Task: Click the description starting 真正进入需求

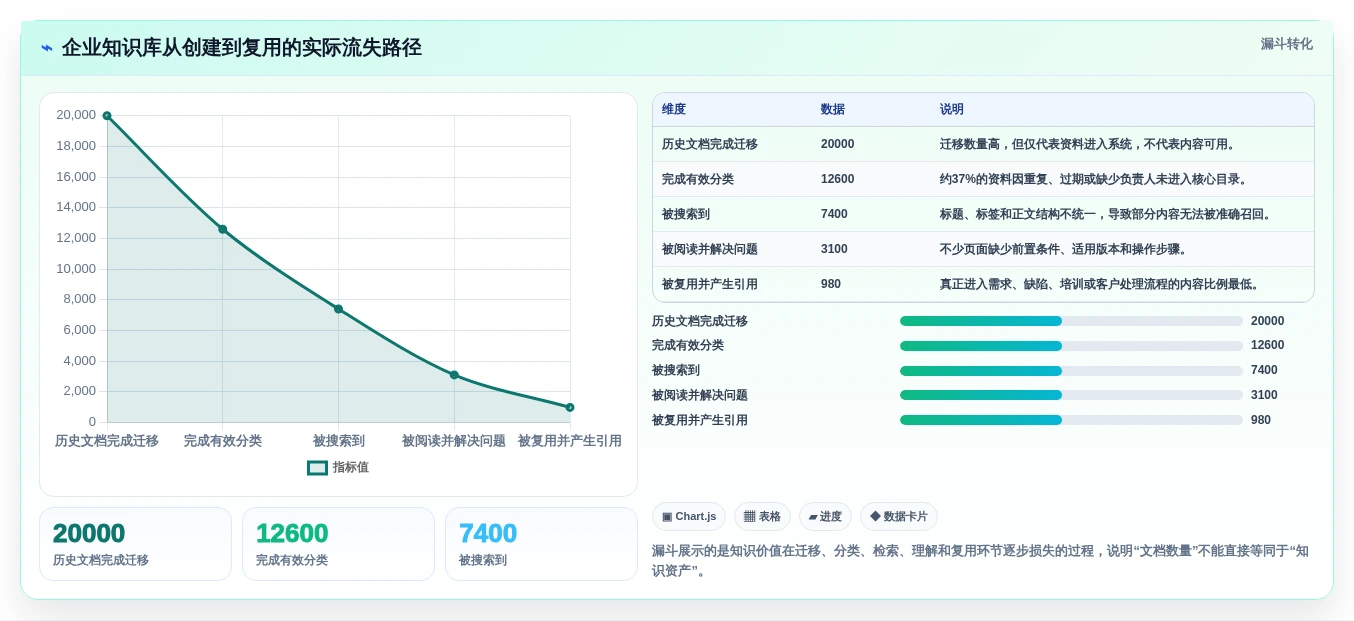Action: (1102, 284)
